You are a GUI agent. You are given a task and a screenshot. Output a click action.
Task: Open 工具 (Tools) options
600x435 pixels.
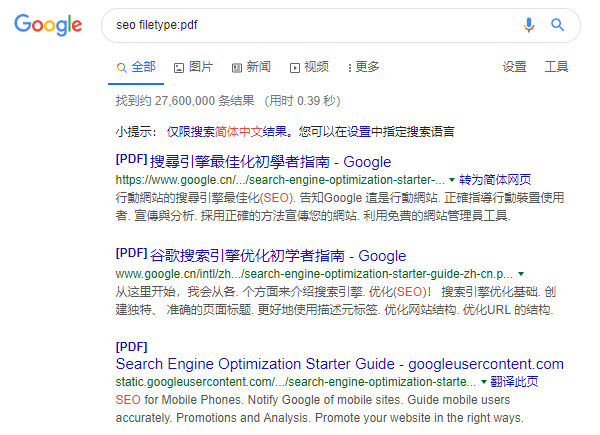[556, 67]
